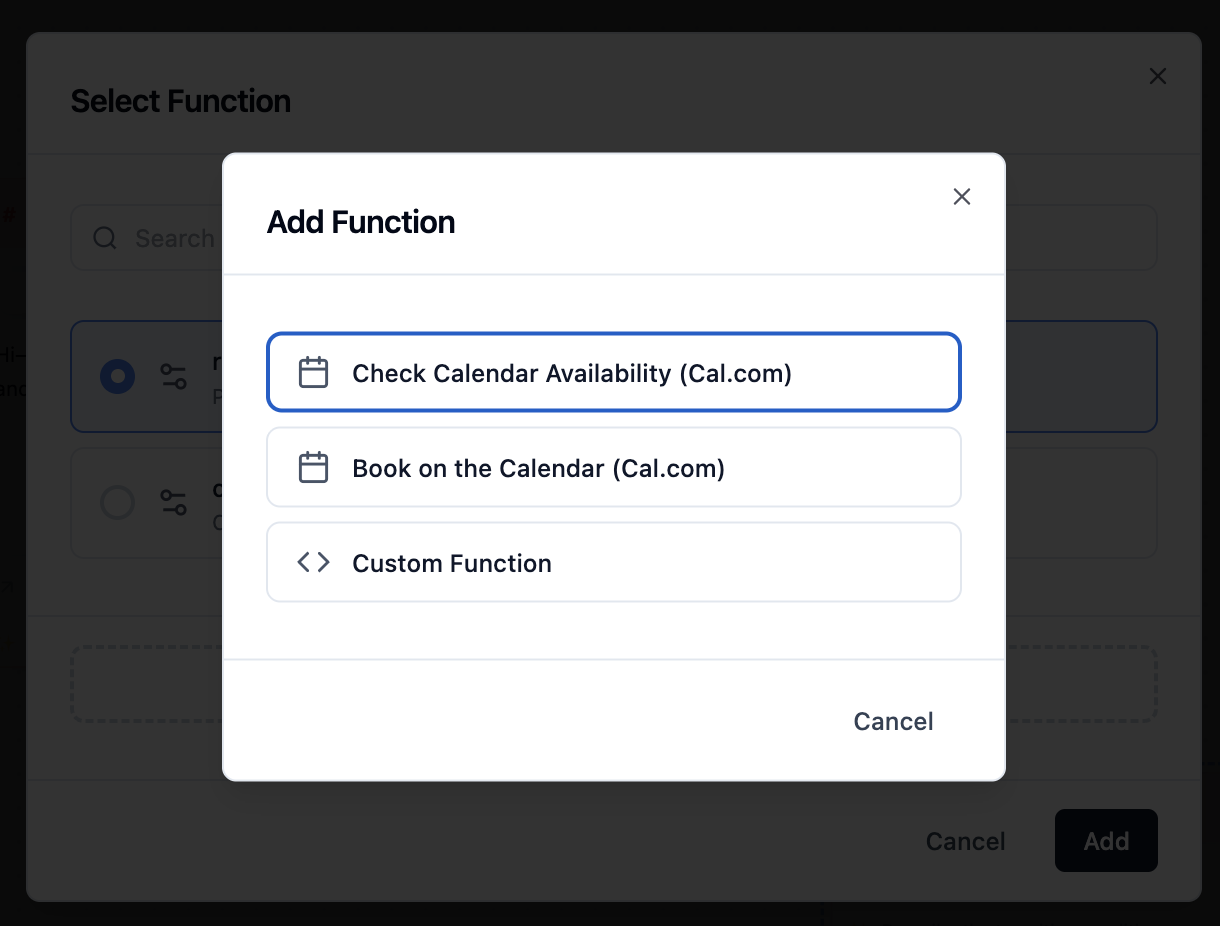Click Cancel in the Select Function dialog footer

pyautogui.click(x=964, y=841)
